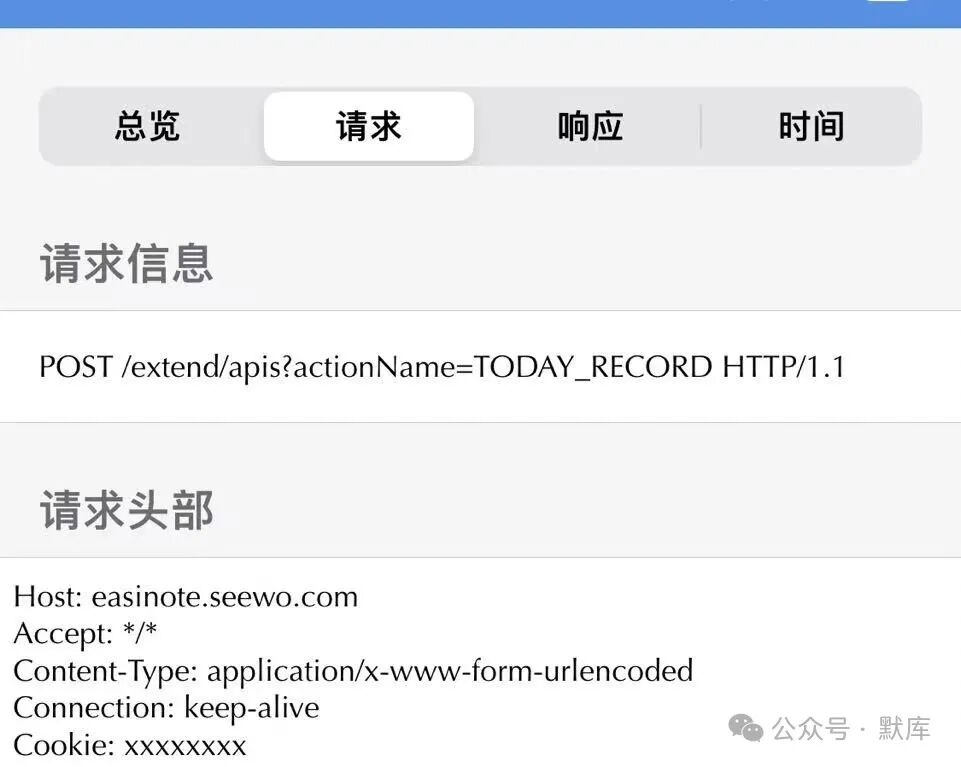Switch to the 时间 timing tab
The height and width of the screenshot is (767, 961).
(x=811, y=126)
